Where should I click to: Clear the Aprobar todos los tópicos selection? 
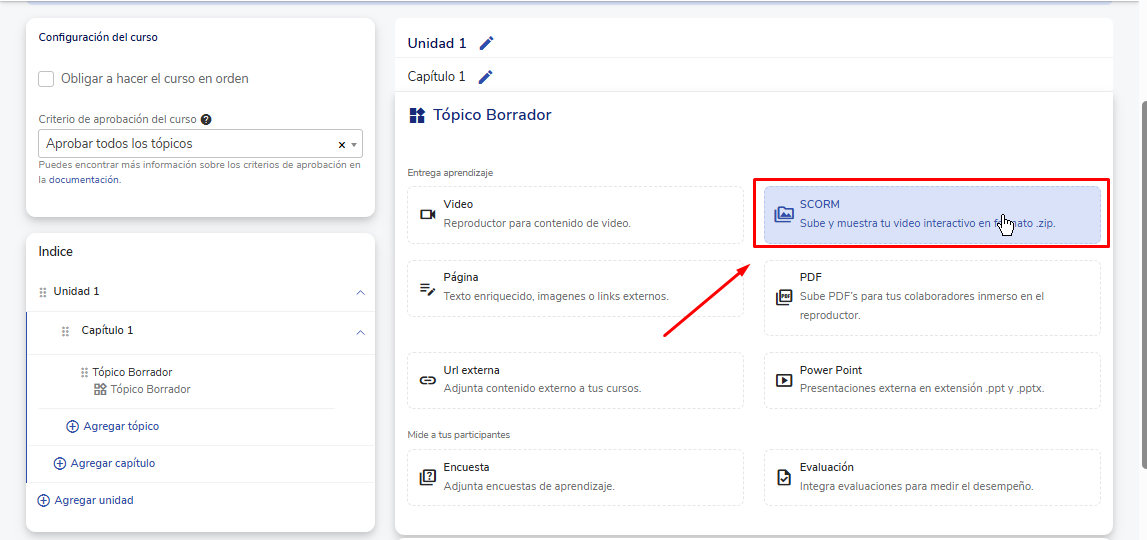click(341, 144)
